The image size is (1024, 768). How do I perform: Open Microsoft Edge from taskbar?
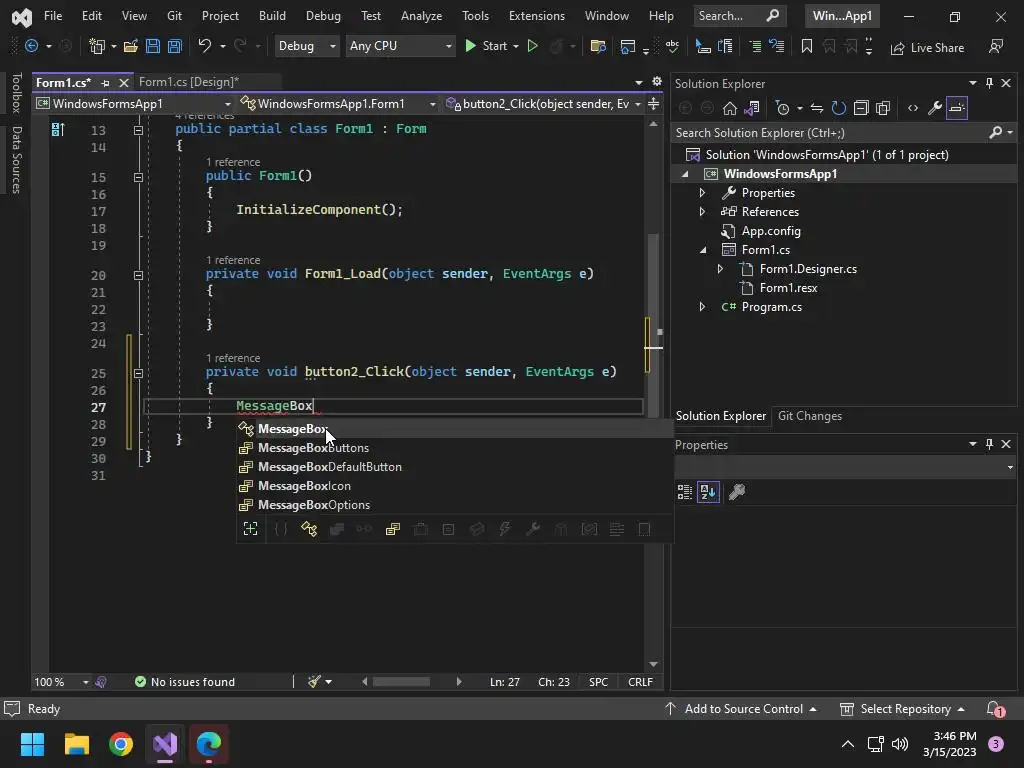coord(209,744)
